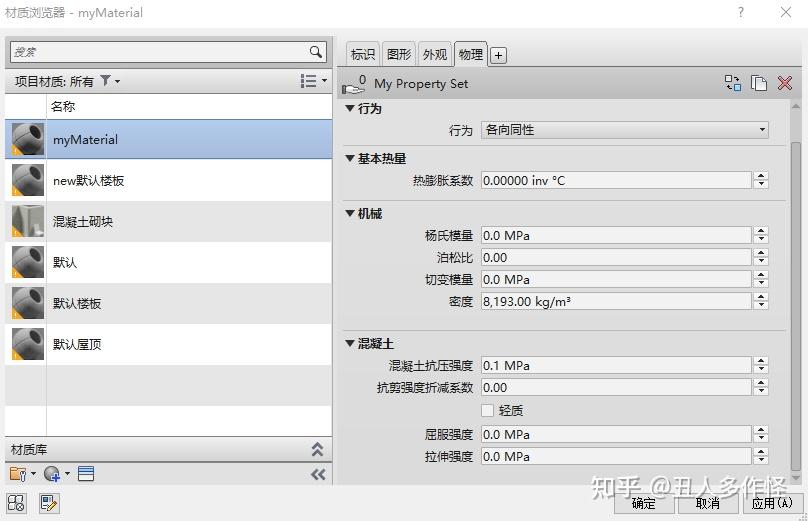The height and width of the screenshot is (521, 808).
Task: Collapse the left pane with double-left arrows
Action: 318,475
